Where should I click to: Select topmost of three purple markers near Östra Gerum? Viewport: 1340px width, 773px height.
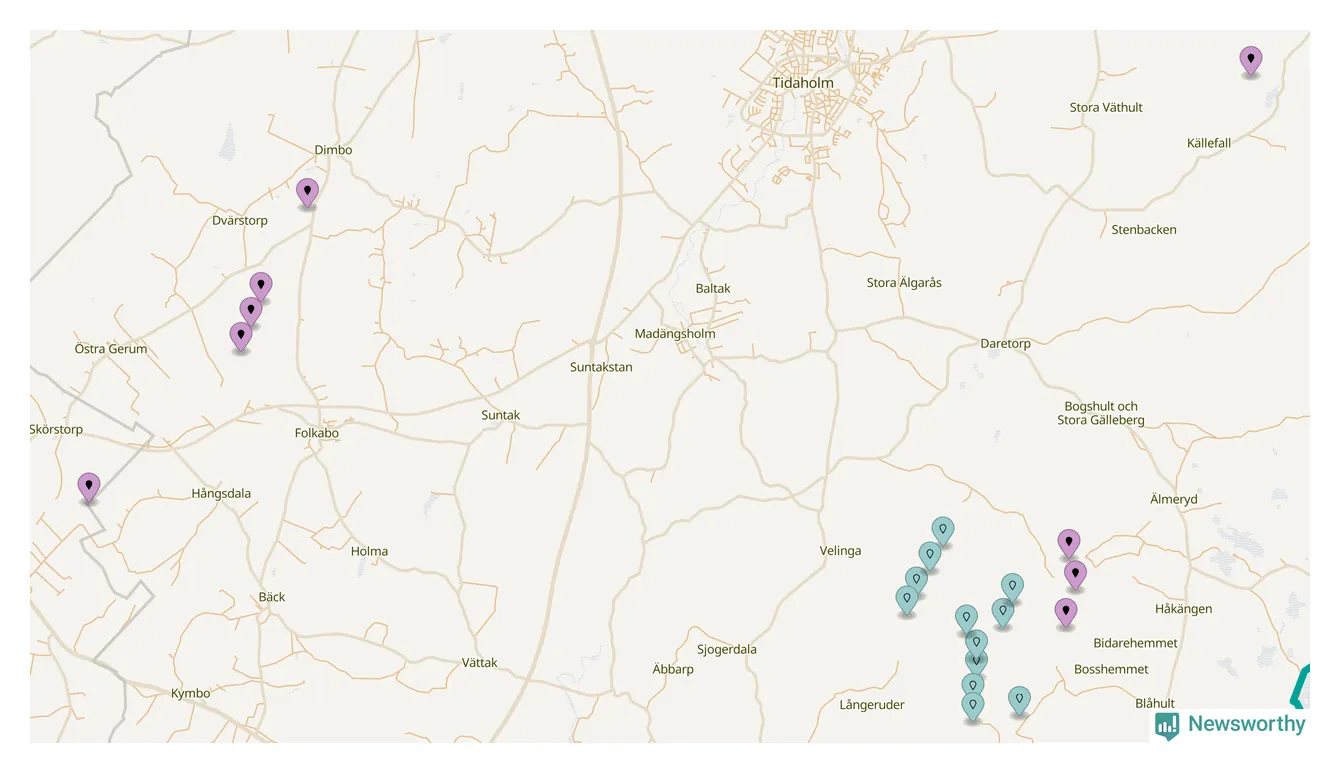click(261, 287)
